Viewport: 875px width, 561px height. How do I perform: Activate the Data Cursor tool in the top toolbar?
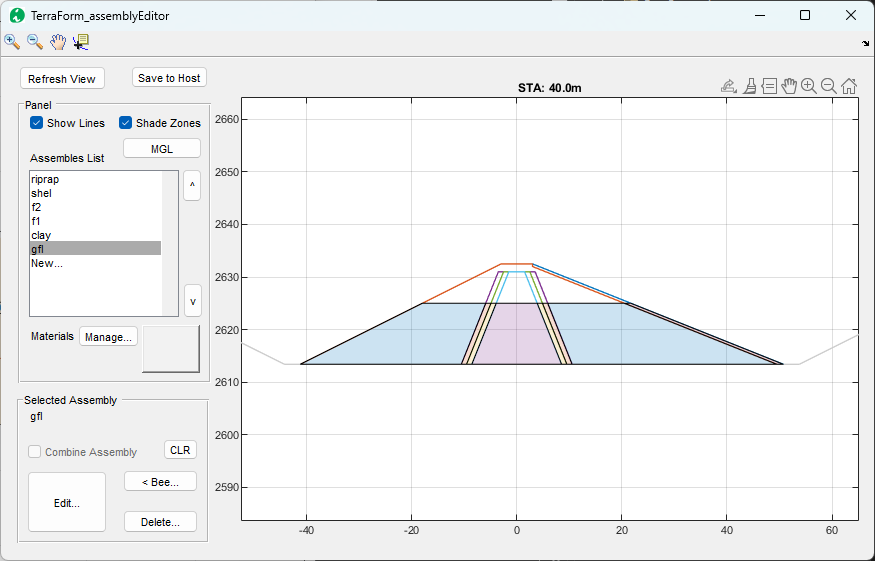click(x=81, y=42)
